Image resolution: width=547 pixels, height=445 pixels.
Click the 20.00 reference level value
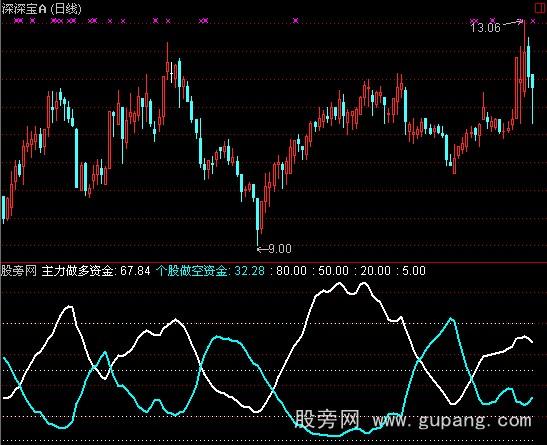(x=375, y=271)
